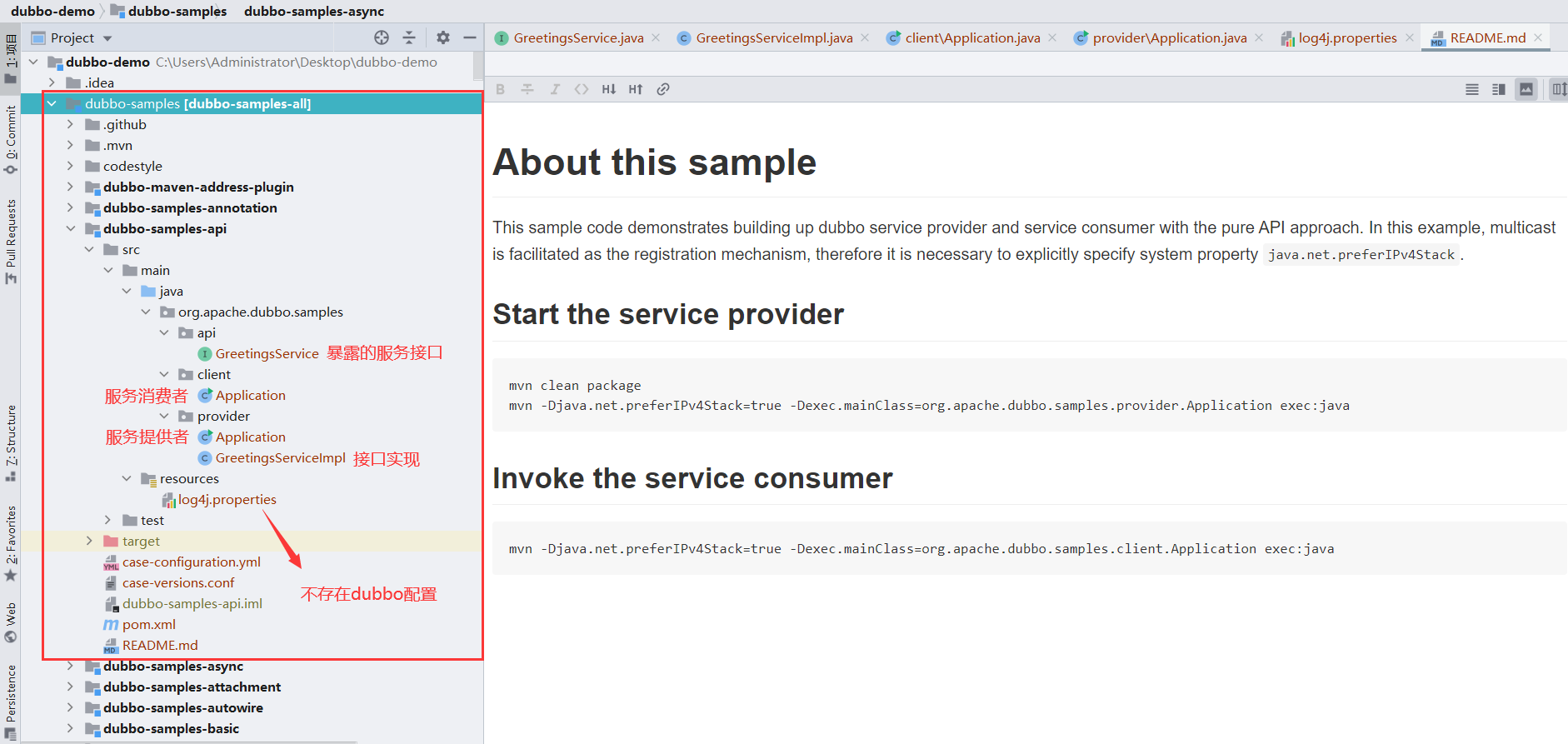Insert code formatting in markdown toolbar

tap(582, 89)
